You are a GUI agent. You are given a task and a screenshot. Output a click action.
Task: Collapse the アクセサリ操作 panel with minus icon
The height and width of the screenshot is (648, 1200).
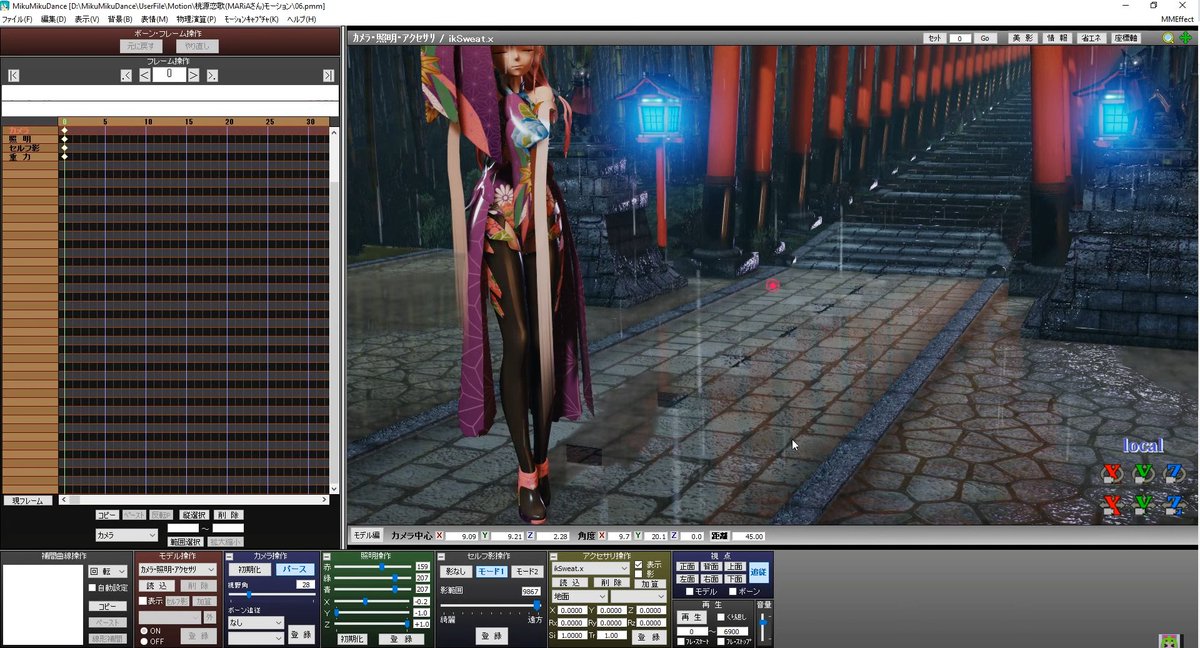coord(553,556)
